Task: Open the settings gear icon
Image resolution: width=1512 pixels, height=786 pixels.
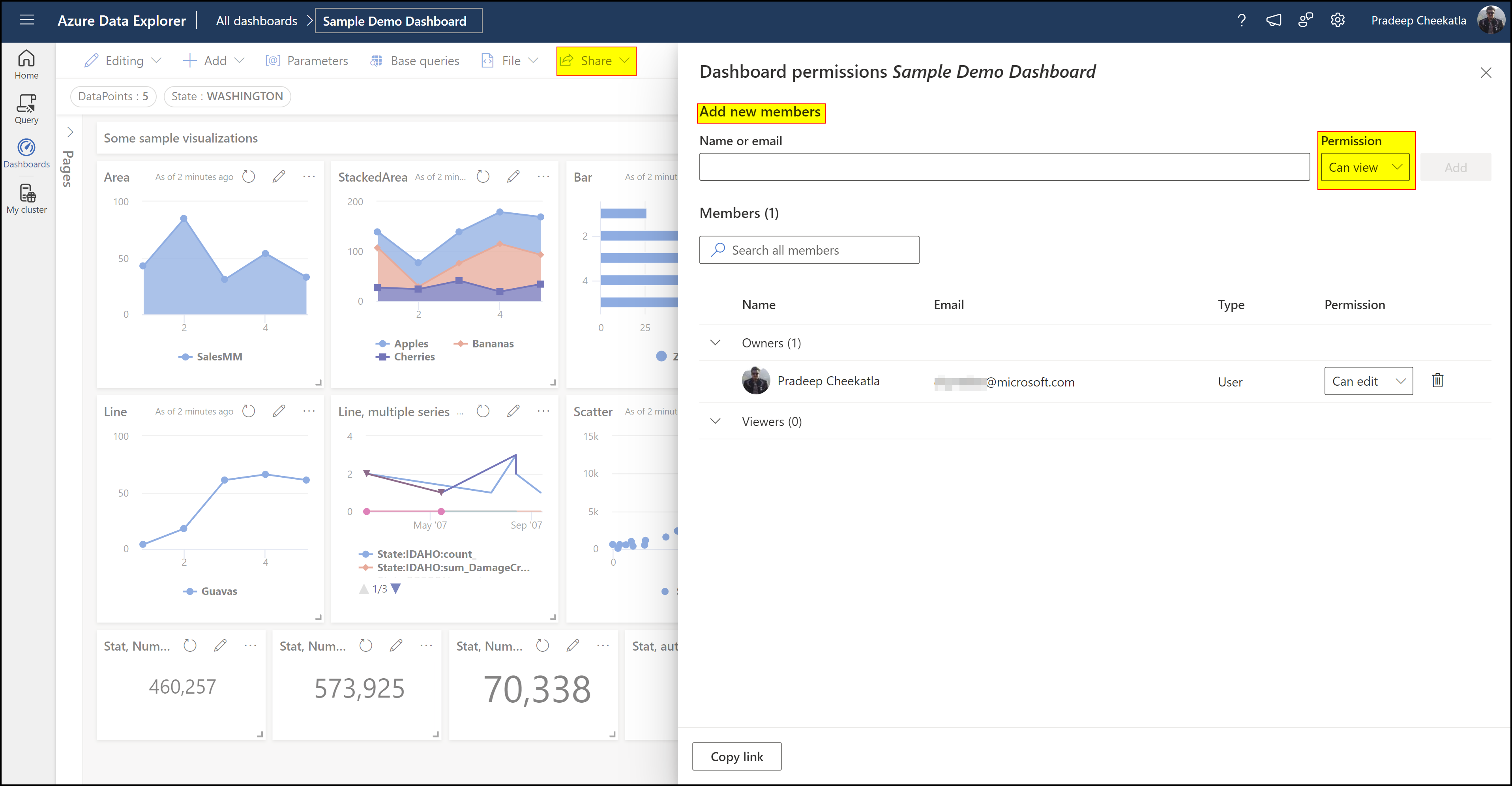Action: tap(1337, 21)
